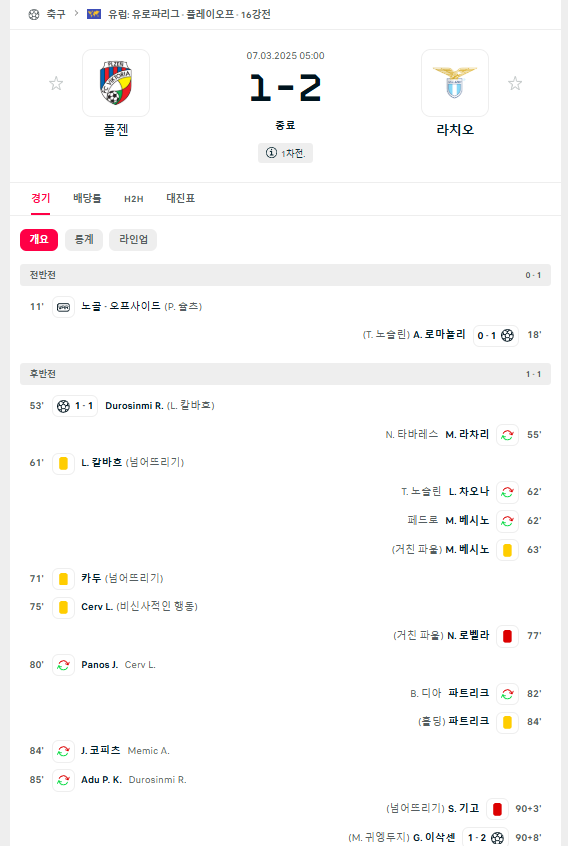This screenshot has height=846, width=568.
Task: Click the VAR icon at 11 minutes
Action: [x=63, y=307]
